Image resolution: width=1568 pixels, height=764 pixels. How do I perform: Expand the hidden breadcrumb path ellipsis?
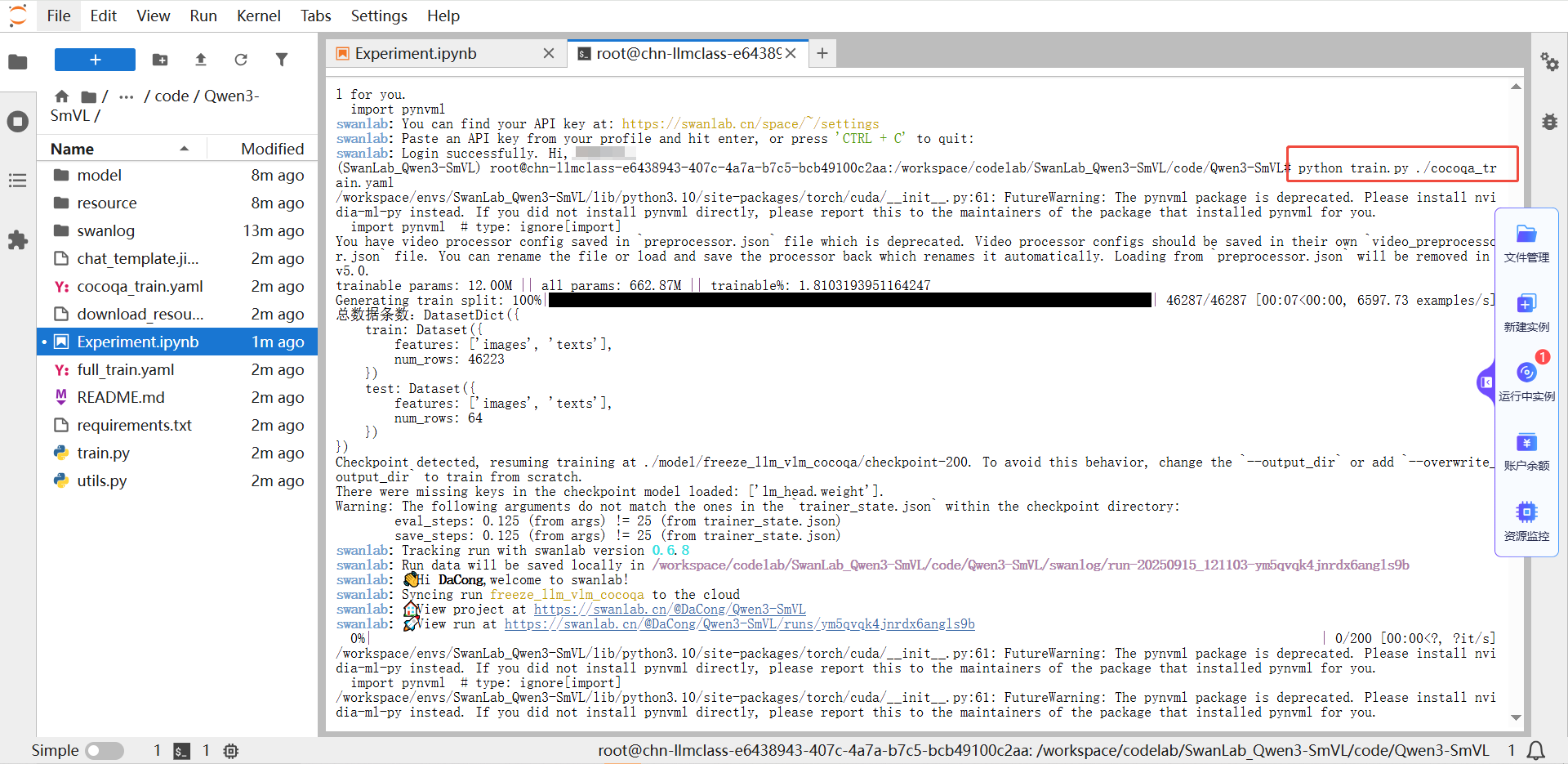tap(126, 96)
